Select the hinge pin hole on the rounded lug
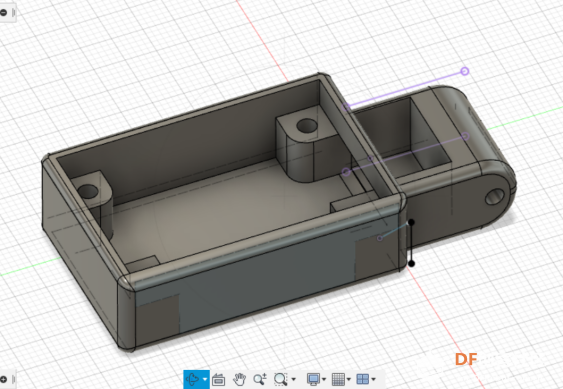The width and height of the screenshot is (563, 389). pos(495,197)
